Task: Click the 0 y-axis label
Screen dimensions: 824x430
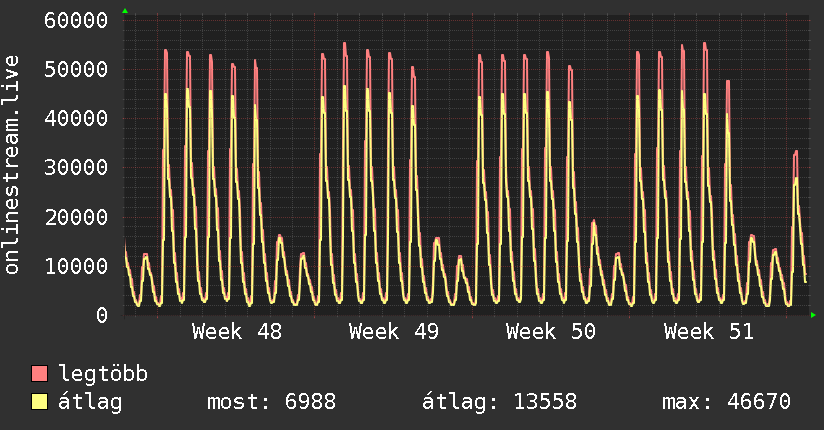Action: pyautogui.click(x=102, y=315)
